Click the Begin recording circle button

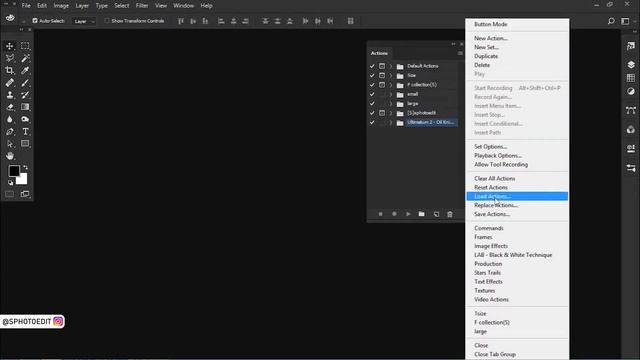click(x=394, y=214)
